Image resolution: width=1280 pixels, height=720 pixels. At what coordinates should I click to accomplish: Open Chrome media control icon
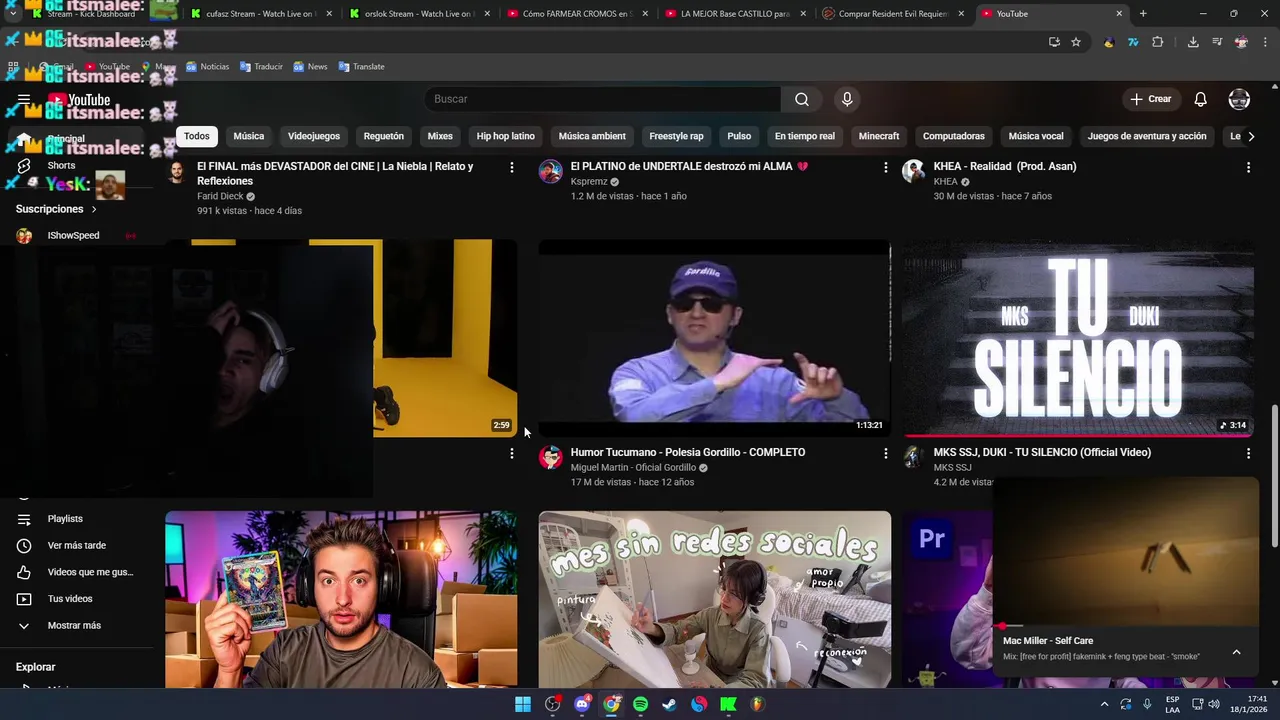tap(1217, 42)
